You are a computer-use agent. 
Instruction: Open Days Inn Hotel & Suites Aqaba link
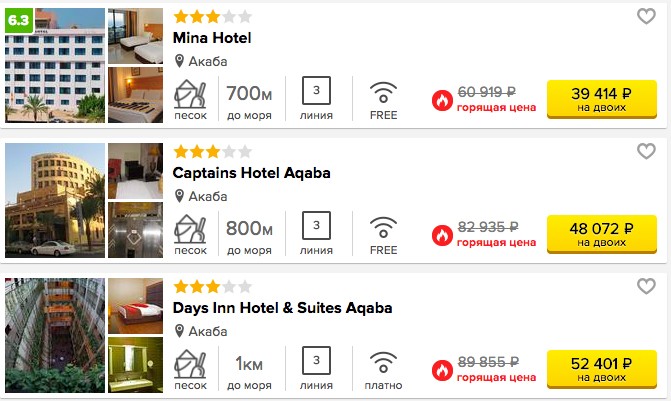point(282,308)
